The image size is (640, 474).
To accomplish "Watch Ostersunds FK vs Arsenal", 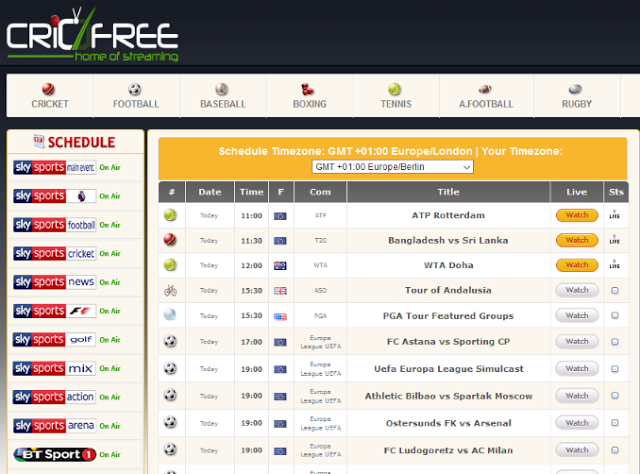I will [577, 423].
